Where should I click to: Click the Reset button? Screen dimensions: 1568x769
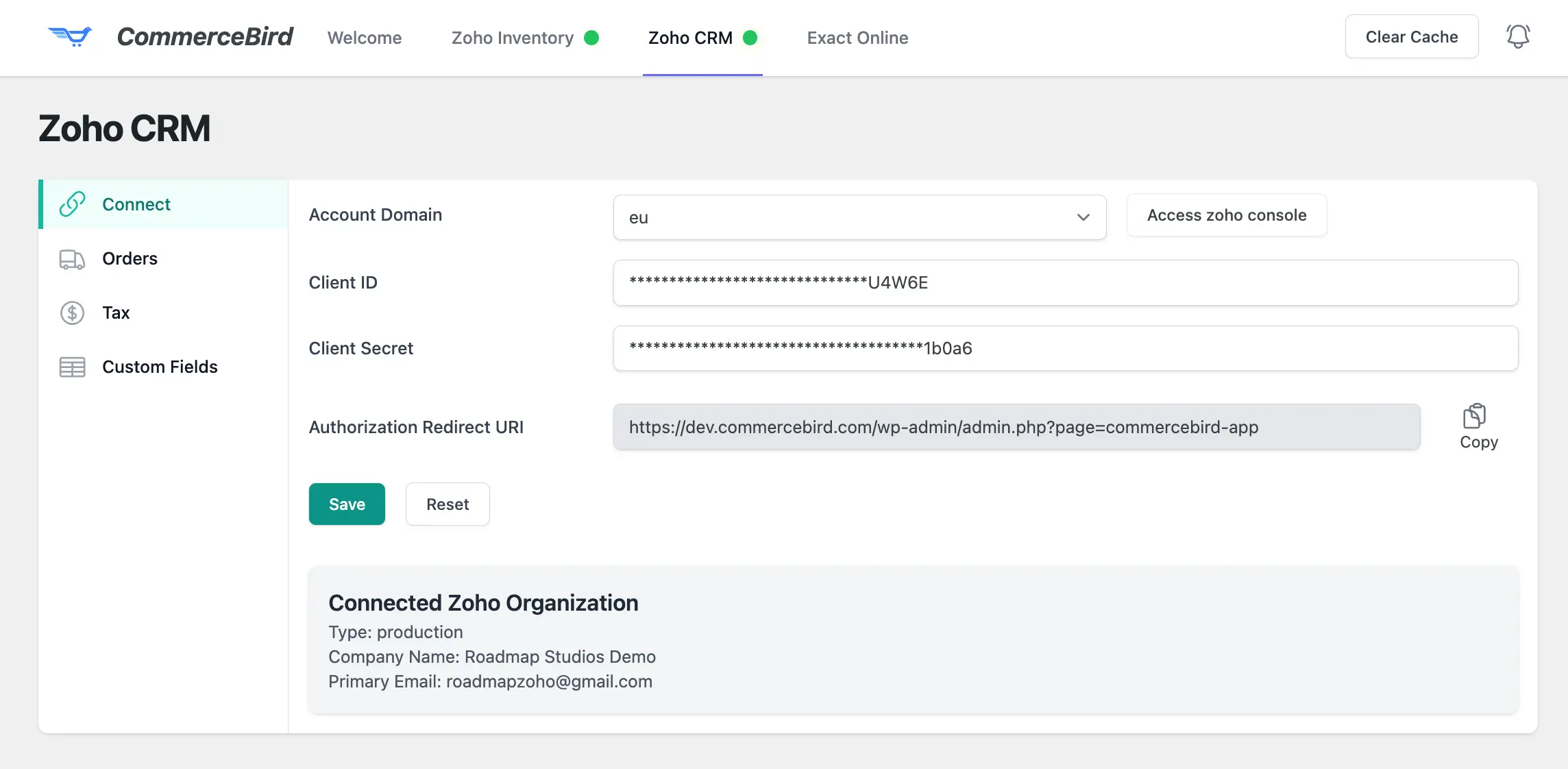448,504
